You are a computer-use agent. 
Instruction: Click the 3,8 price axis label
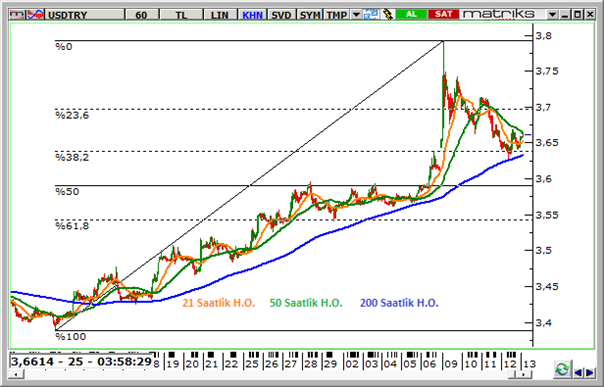coord(543,36)
